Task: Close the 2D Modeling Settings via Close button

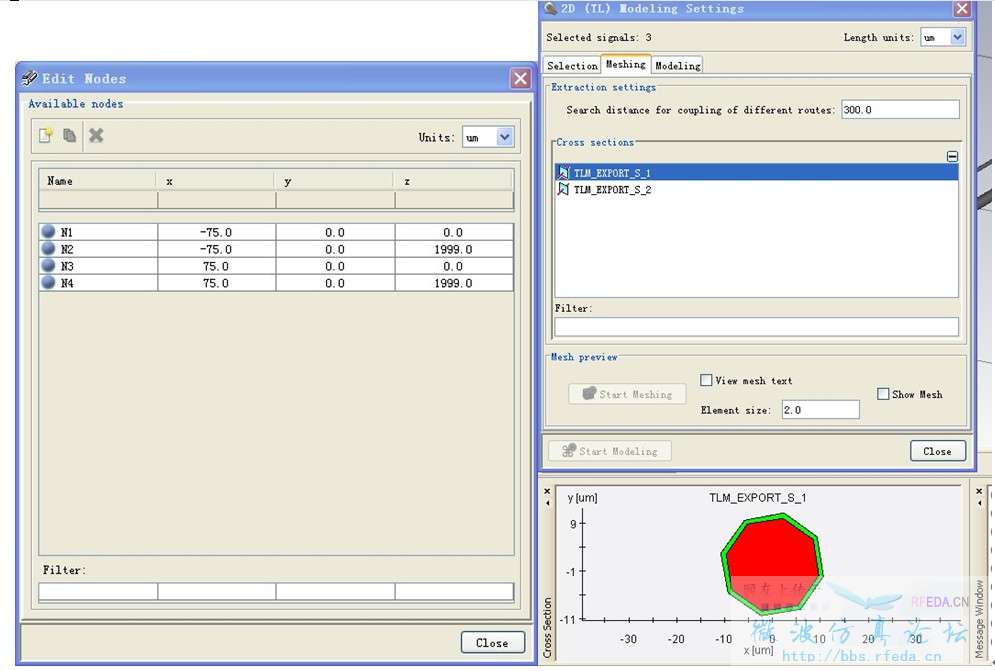Action: click(x=937, y=451)
